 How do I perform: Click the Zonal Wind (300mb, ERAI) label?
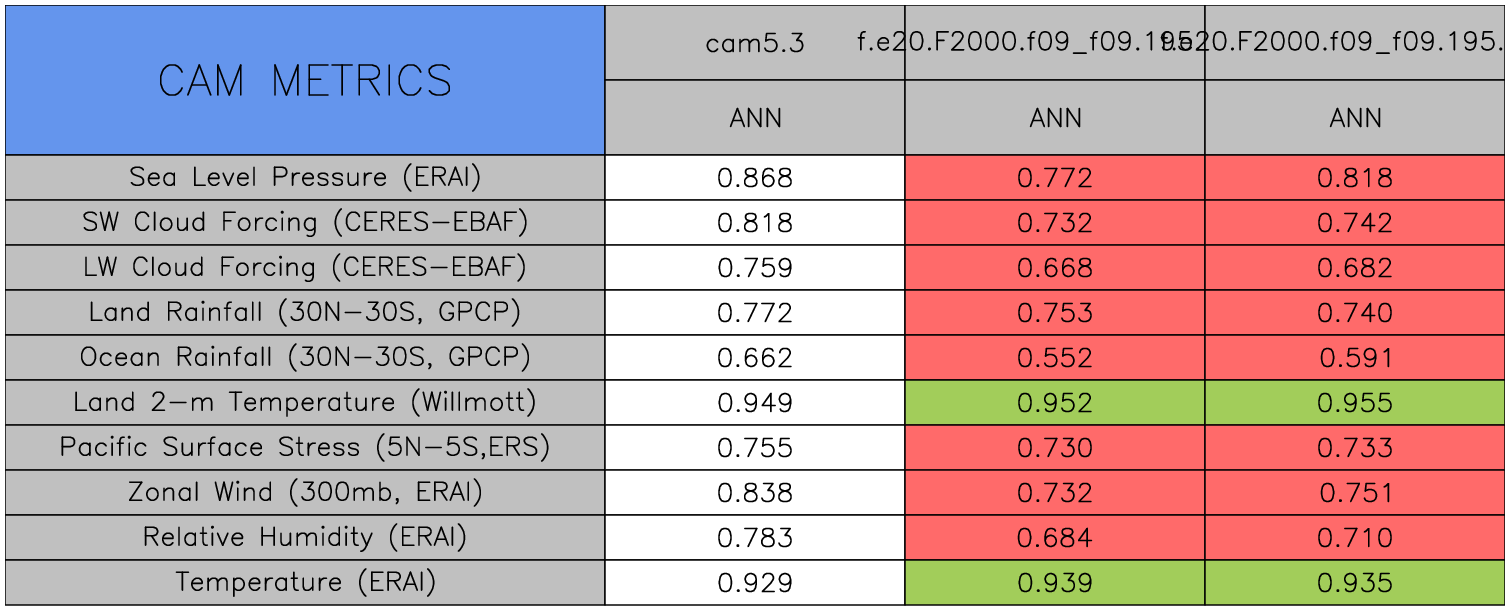[305, 492]
